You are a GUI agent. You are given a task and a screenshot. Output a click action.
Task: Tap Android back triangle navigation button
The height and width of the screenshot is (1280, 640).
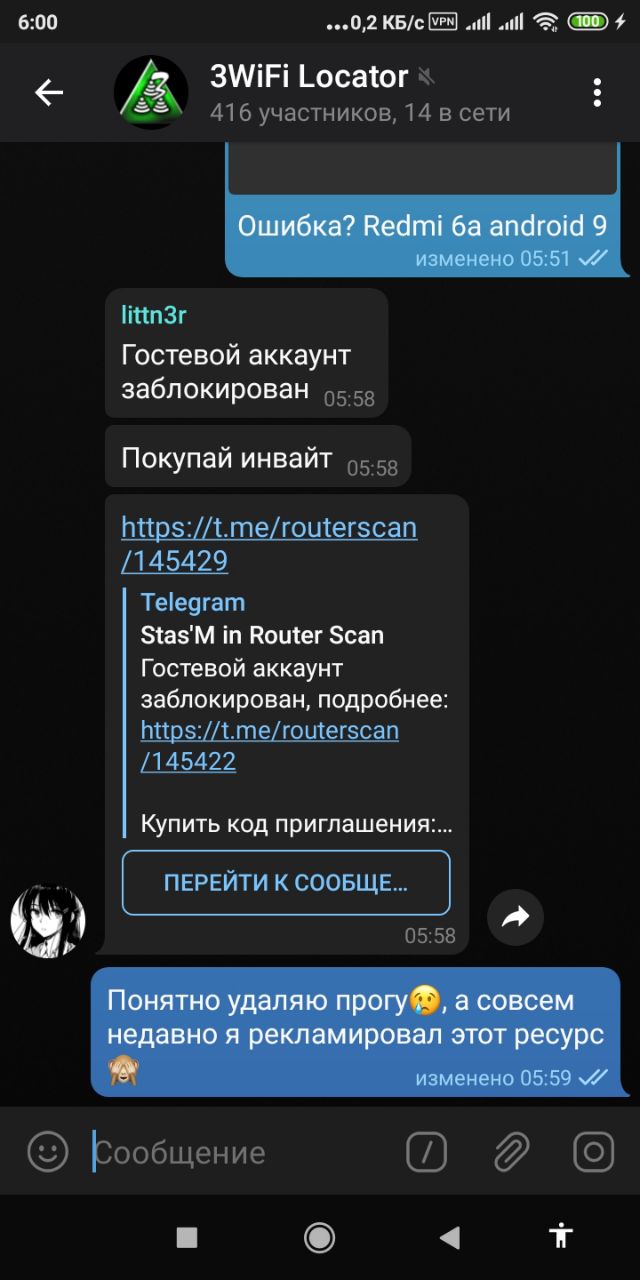coord(449,1237)
